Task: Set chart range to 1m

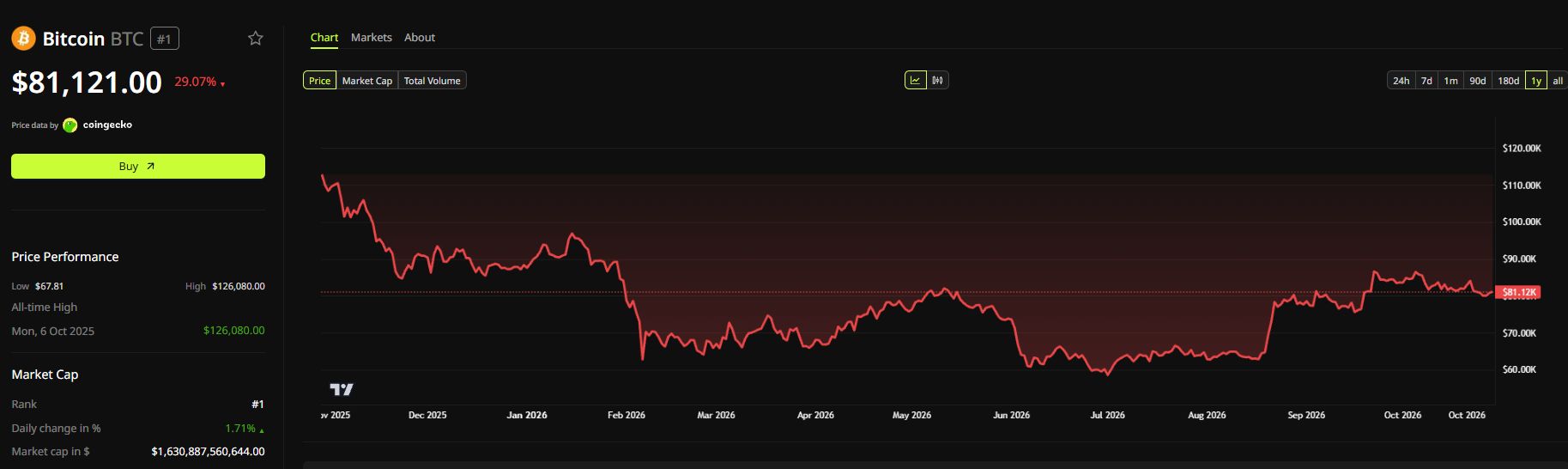Action: [1450, 81]
